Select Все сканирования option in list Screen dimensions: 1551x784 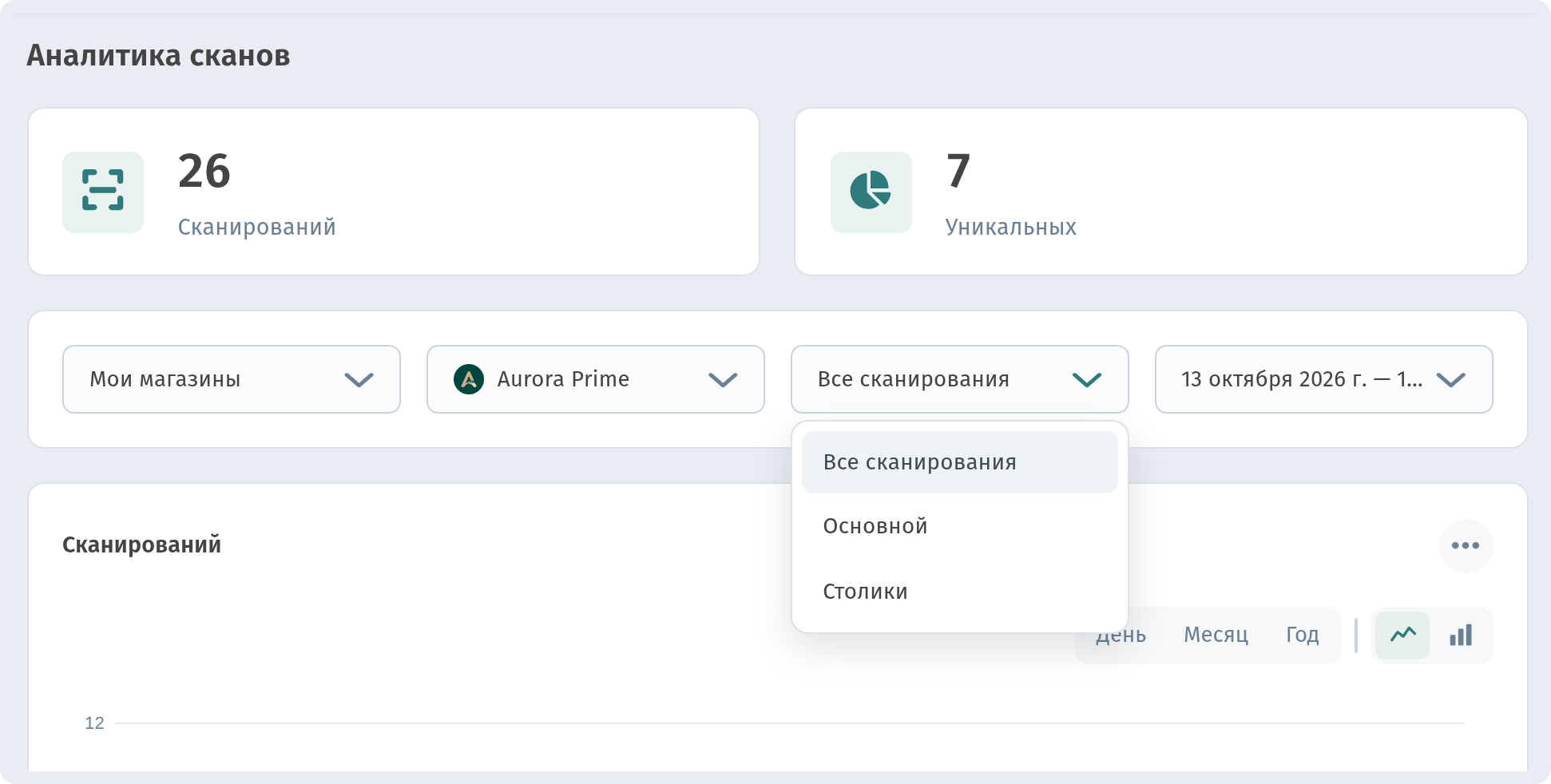tap(959, 462)
